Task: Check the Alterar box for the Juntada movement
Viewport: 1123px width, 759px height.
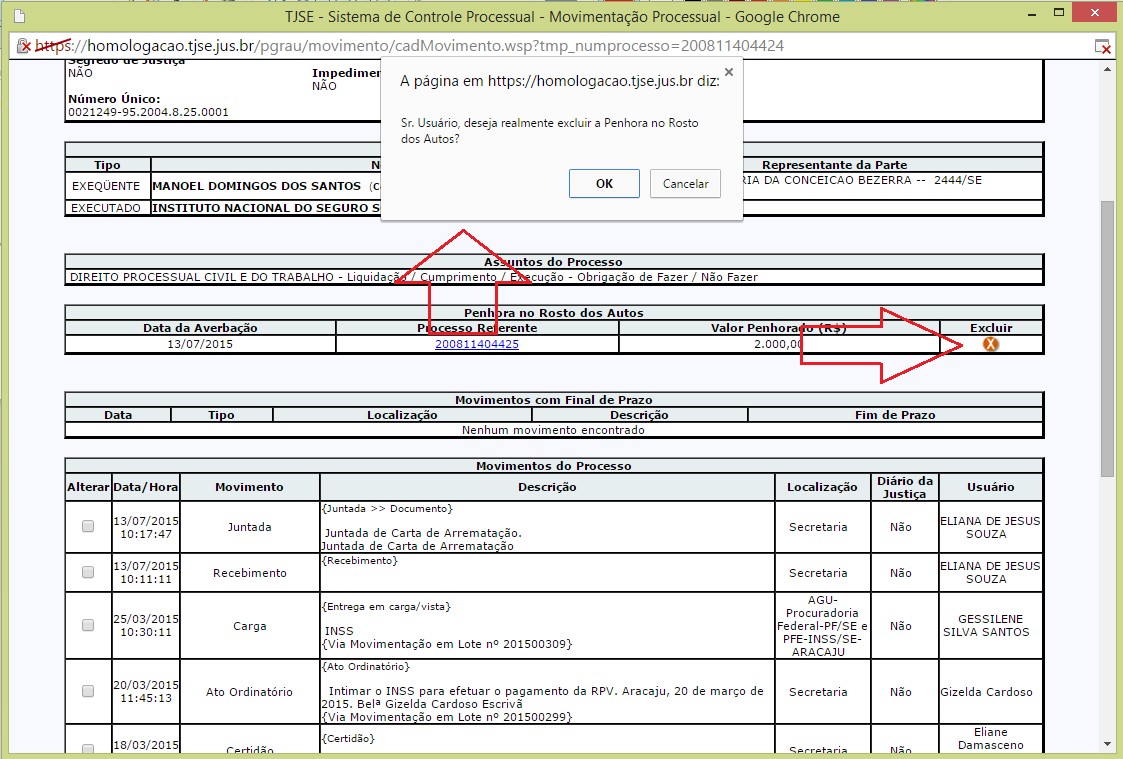Action: click(88, 526)
